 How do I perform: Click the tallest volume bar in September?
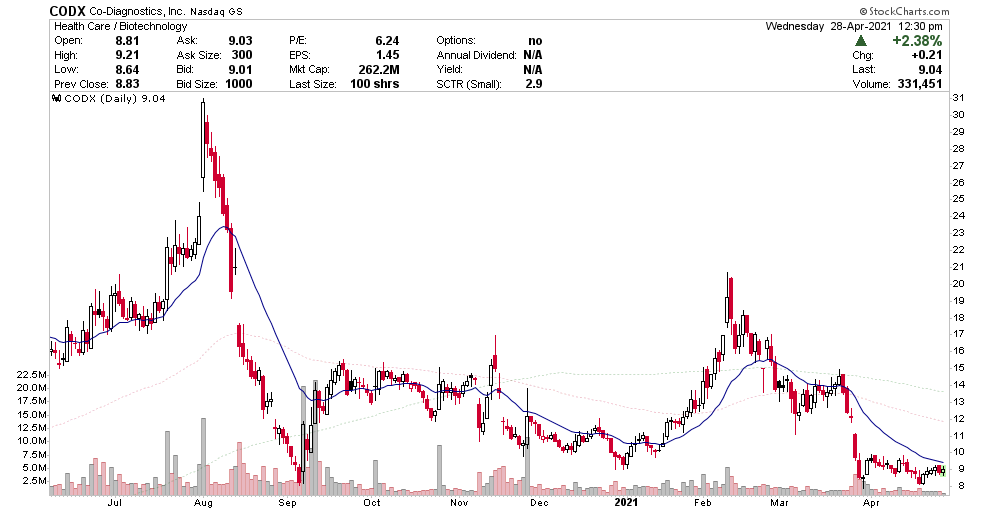tap(315, 437)
